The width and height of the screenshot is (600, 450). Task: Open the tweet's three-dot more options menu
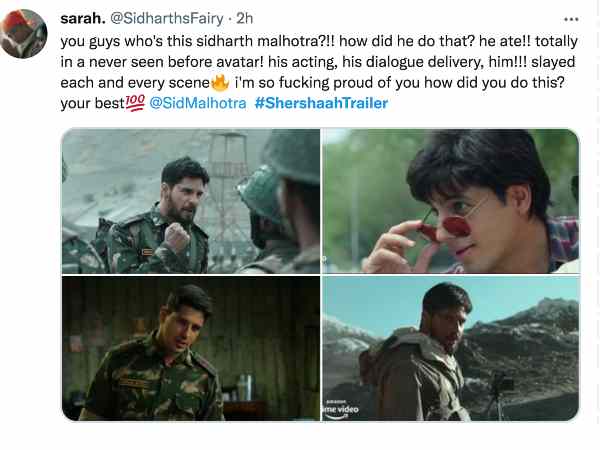click(x=571, y=19)
